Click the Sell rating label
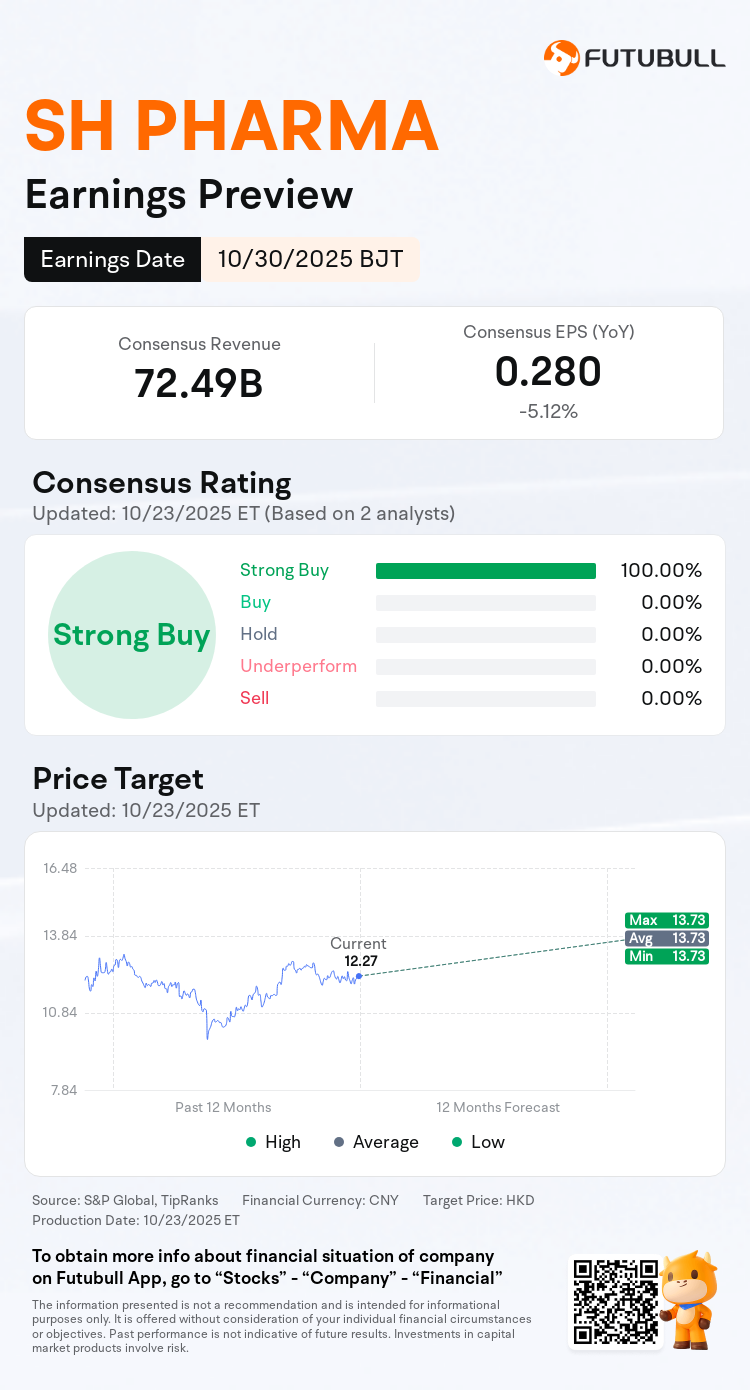Viewport: 750px width, 1390px height. click(x=254, y=698)
